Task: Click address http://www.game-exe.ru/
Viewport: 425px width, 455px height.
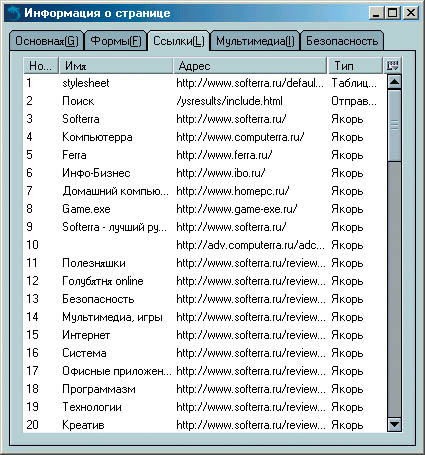Action: (x=236, y=209)
